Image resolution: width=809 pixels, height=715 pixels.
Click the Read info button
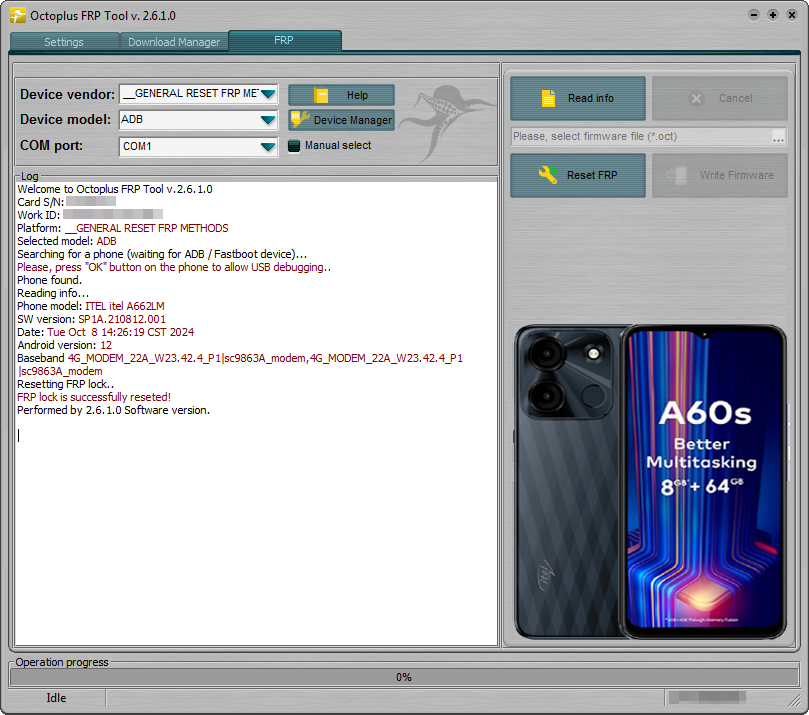(x=578, y=98)
